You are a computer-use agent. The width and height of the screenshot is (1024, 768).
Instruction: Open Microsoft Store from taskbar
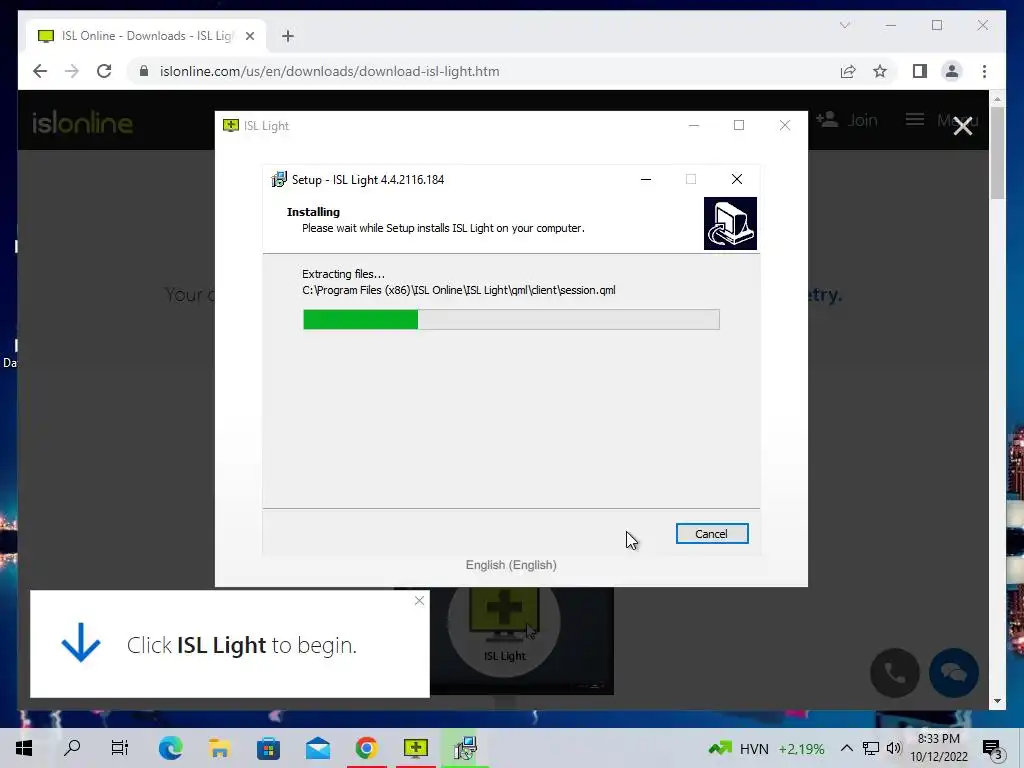pos(268,748)
